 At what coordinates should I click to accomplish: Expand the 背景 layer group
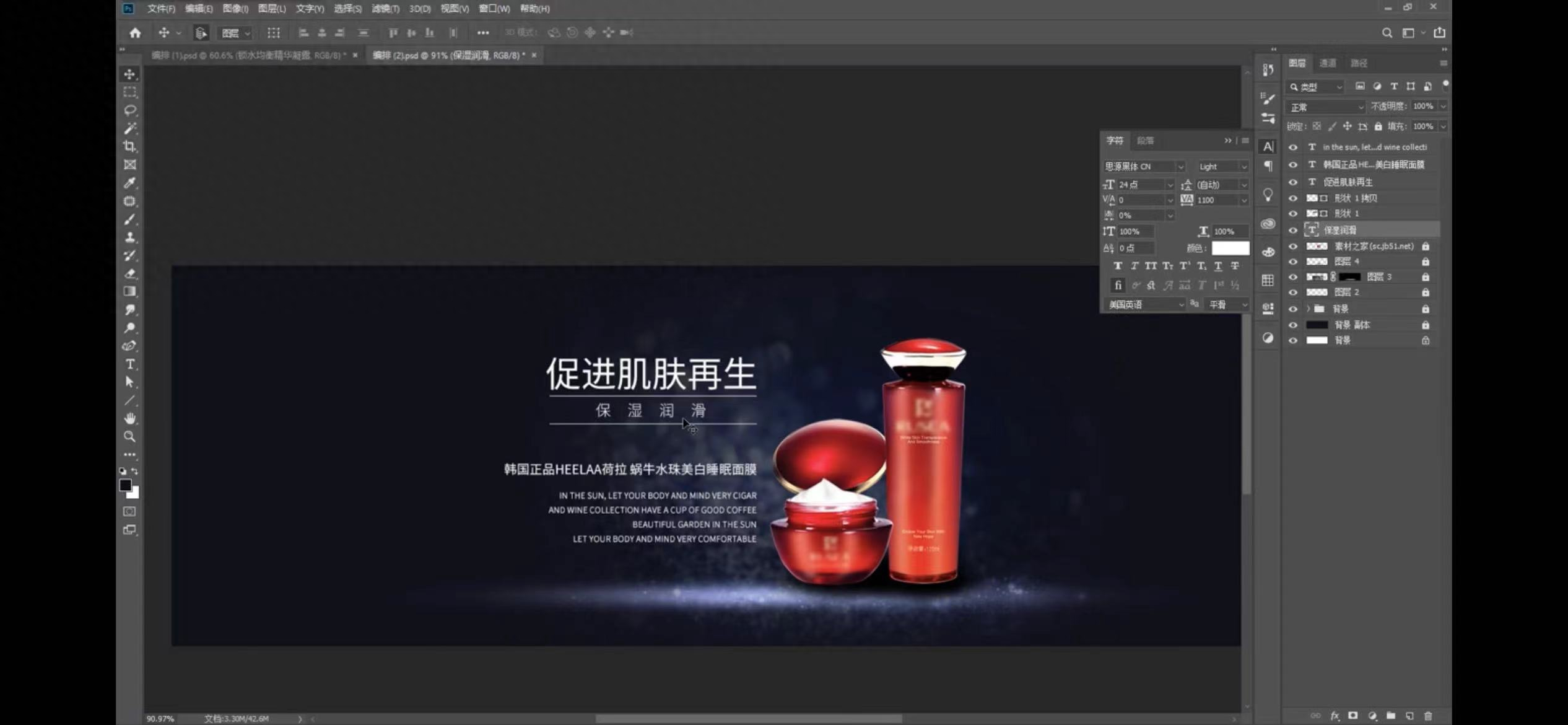1309,309
